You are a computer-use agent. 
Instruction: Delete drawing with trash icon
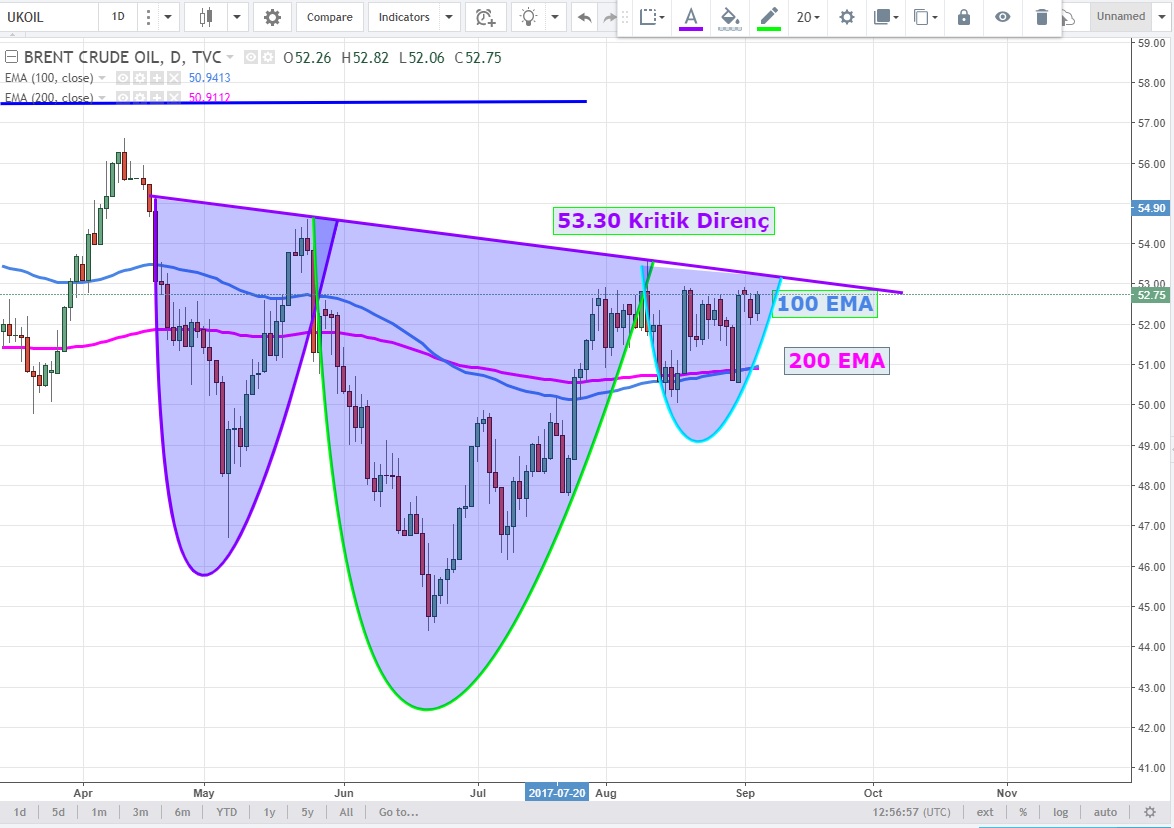(1042, 17)
